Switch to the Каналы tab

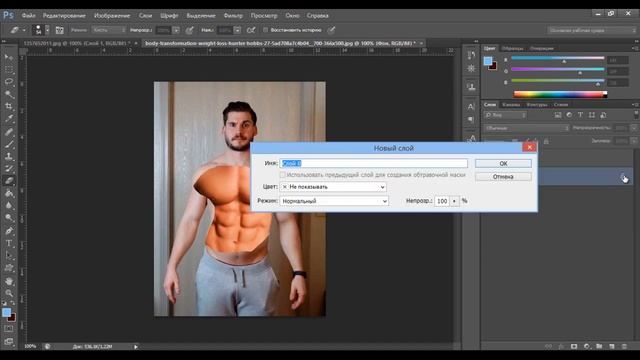511,104
